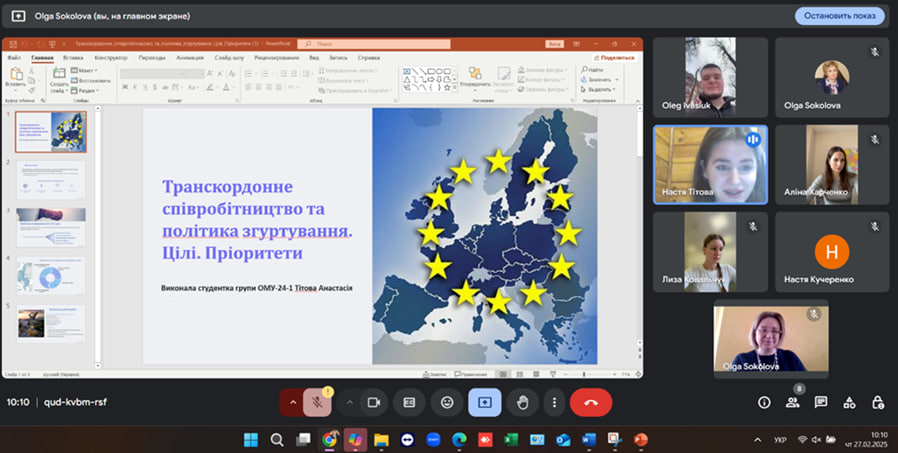Switch to 'Рецензирование' ribbon tab
Screen dimensions: 898x453
277,58
